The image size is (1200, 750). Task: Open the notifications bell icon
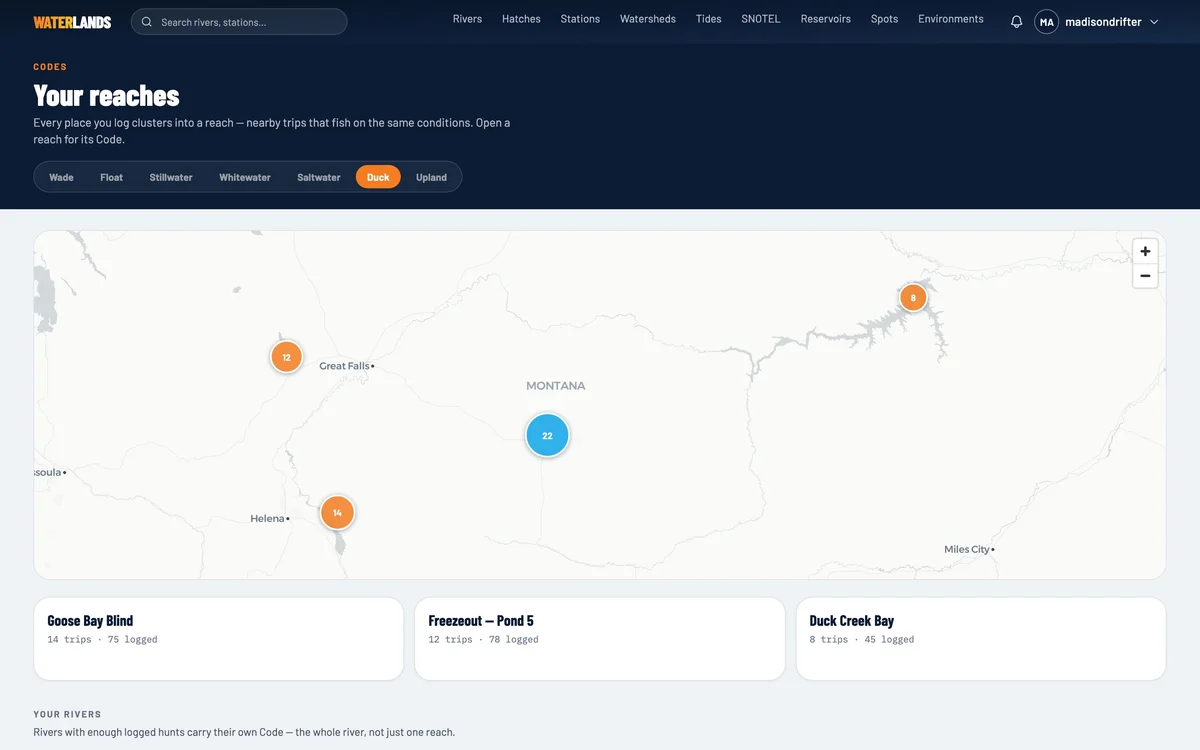tap(1016, 22)
